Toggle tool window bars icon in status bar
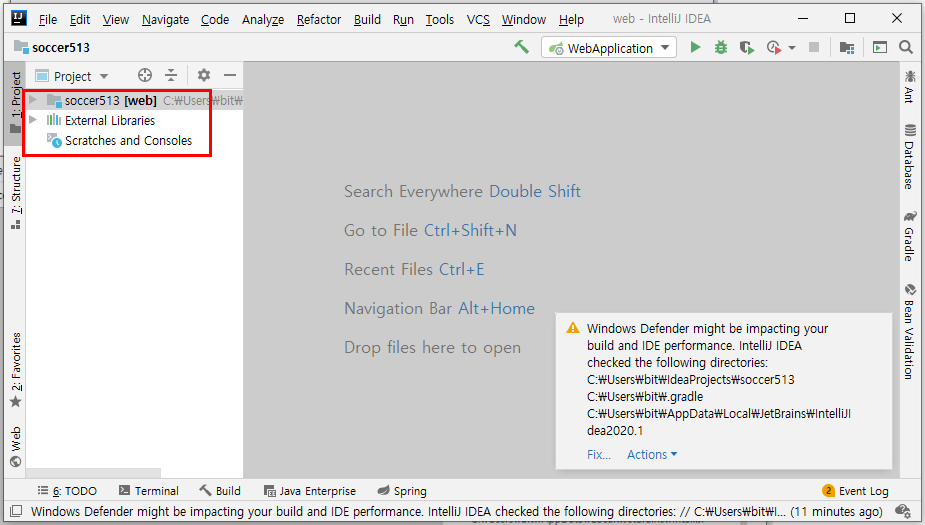The image size is (925, 525). point(16,511)
